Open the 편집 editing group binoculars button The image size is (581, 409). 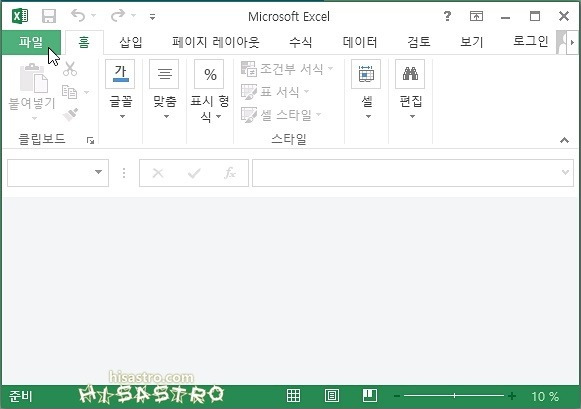pos(411,89)
